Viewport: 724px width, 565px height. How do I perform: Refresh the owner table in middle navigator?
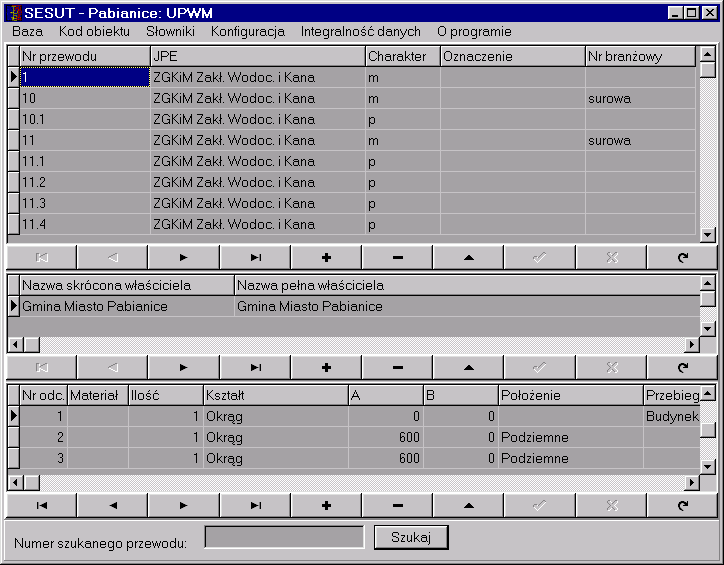coord(682,367)
